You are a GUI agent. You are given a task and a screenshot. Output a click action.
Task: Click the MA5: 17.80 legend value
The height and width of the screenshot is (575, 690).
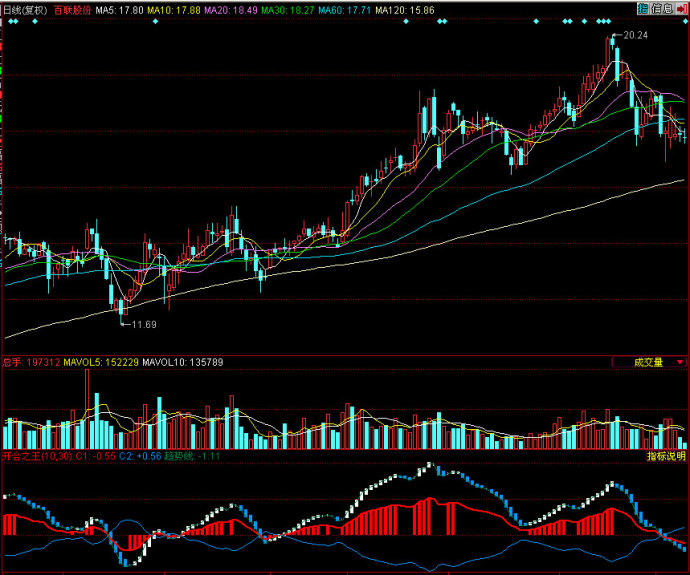(x=120, y=10)
